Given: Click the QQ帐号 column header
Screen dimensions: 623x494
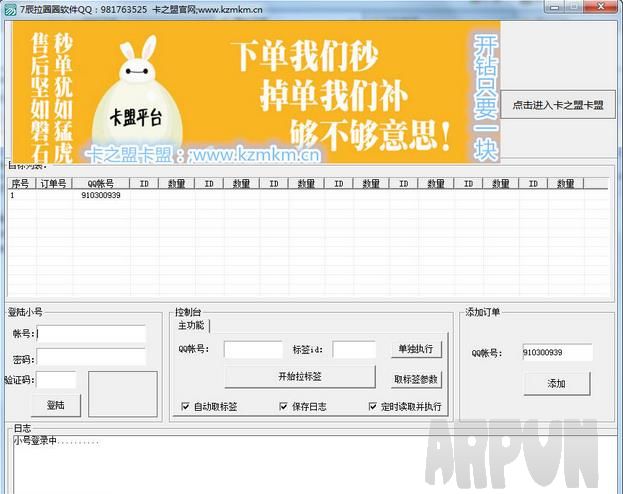Looking at the screenshot, I should (101, 184).
